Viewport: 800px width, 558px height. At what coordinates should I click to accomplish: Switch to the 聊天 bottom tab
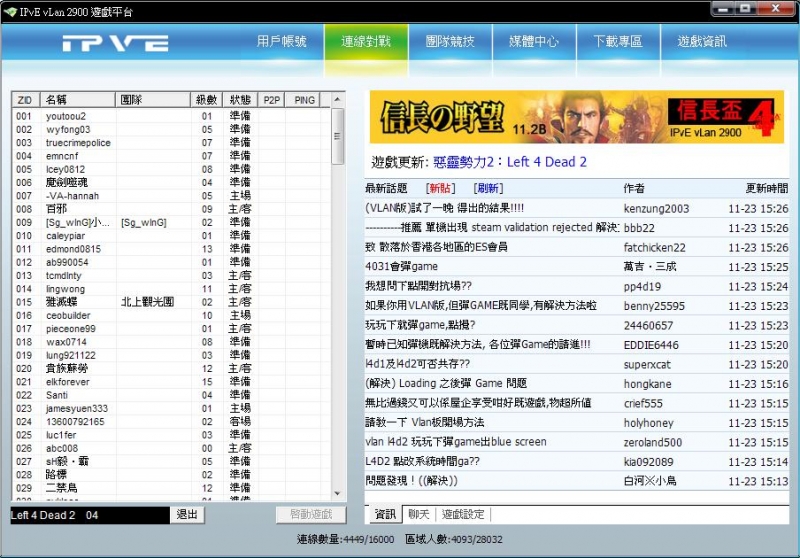pos(418,514)
